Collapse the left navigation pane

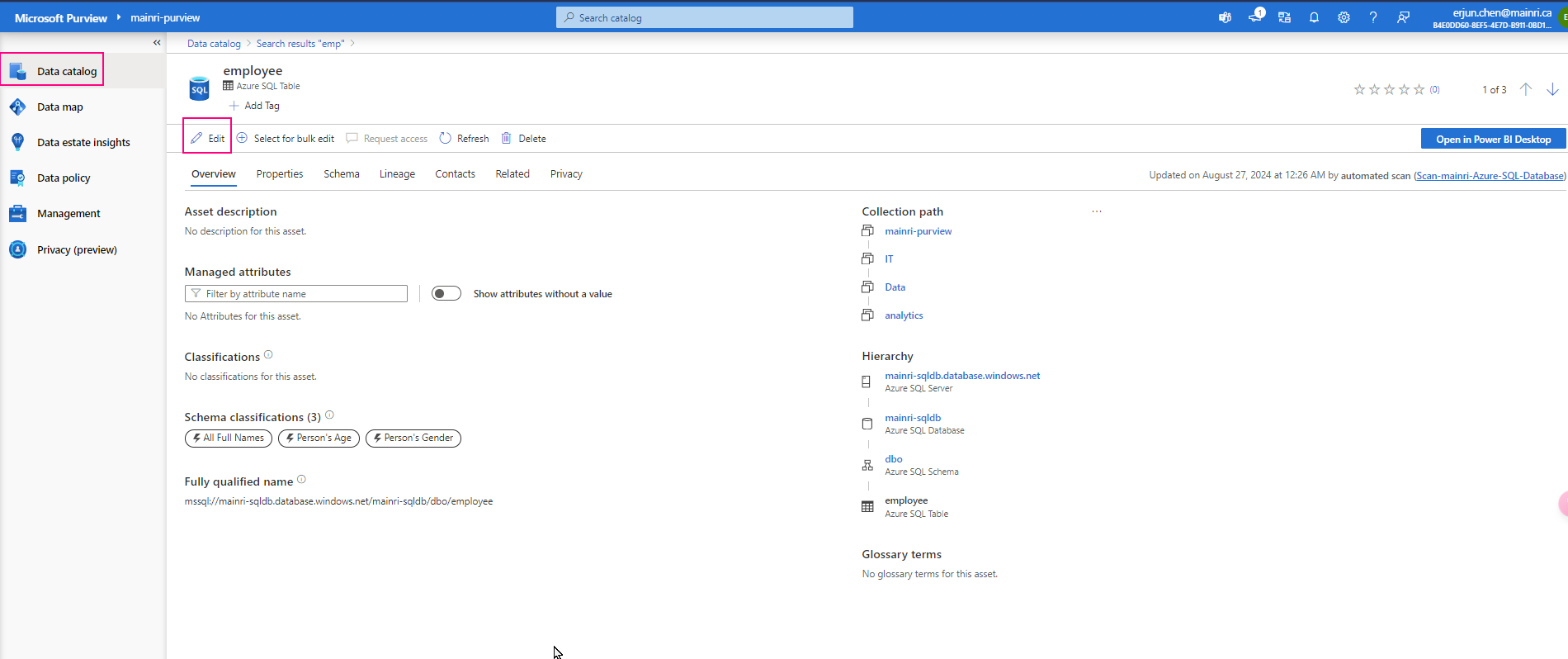157,43
